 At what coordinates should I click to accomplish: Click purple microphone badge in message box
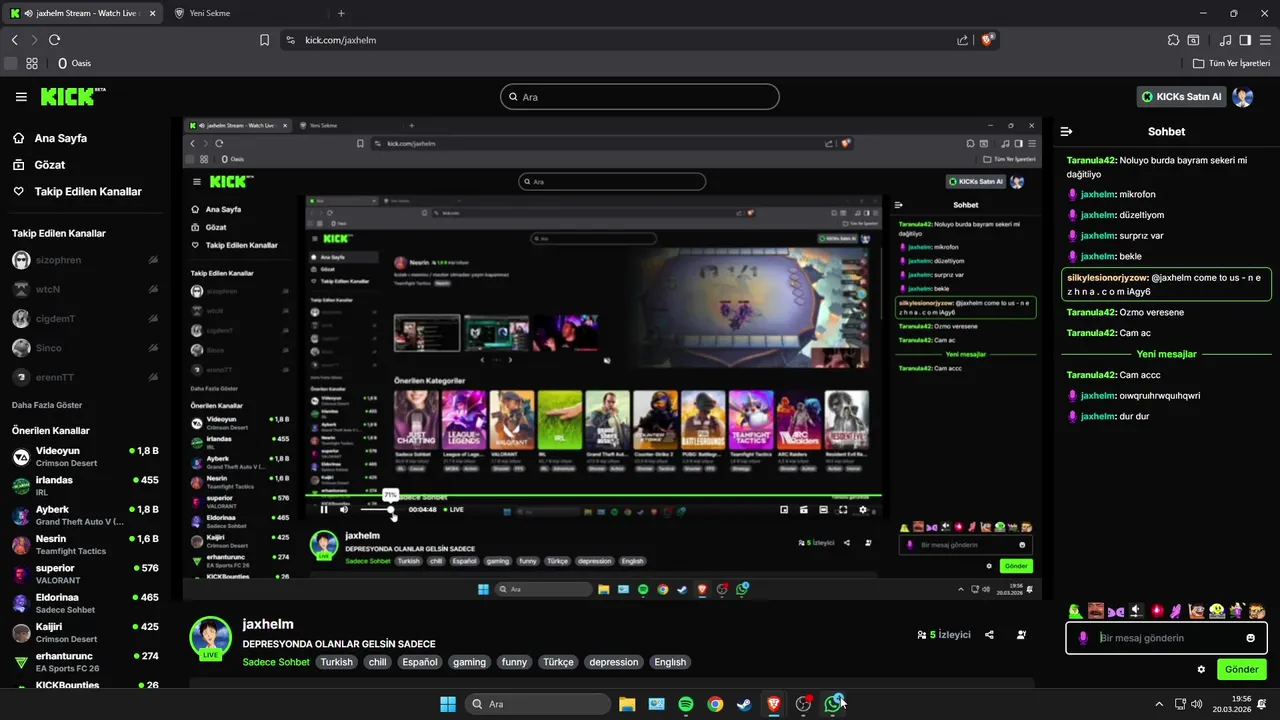point(1083,638)
